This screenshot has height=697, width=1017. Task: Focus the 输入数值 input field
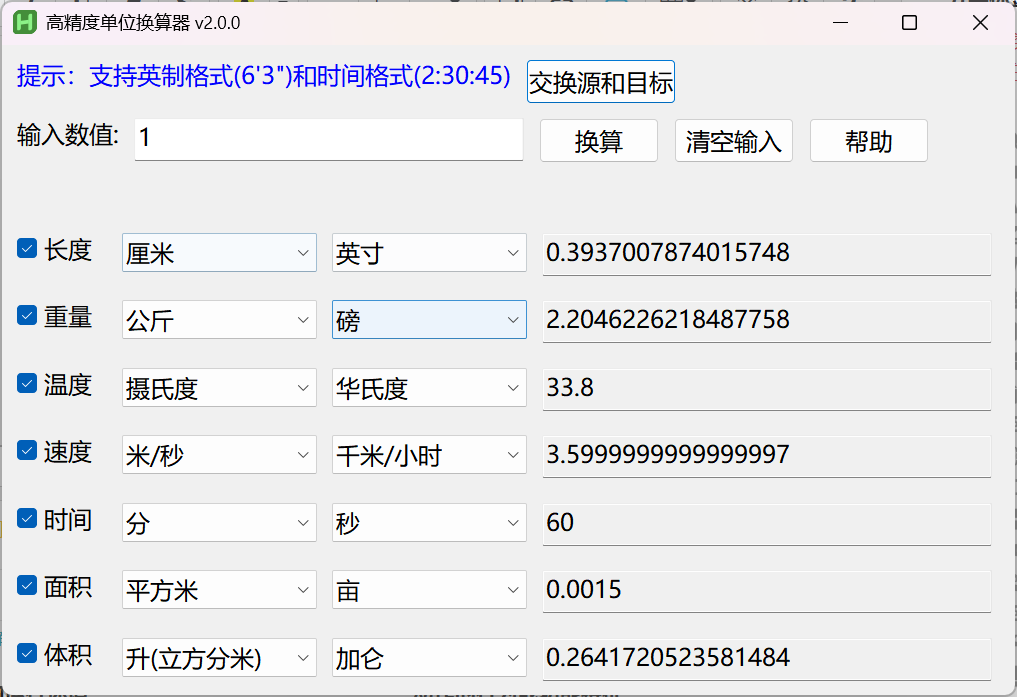point(328,139)
